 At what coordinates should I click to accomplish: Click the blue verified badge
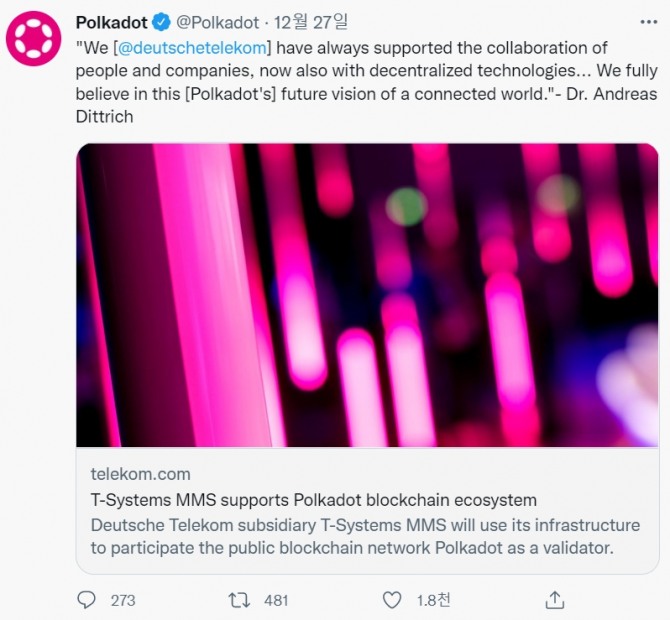pos(158,23)
